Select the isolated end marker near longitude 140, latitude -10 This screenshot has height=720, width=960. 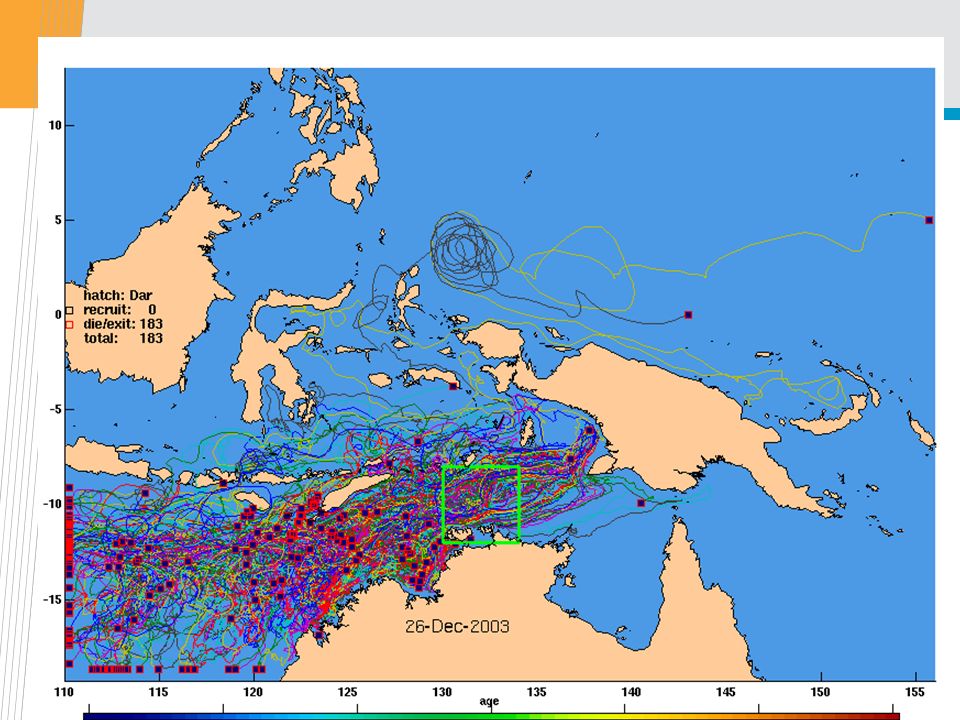pos(641,503)
